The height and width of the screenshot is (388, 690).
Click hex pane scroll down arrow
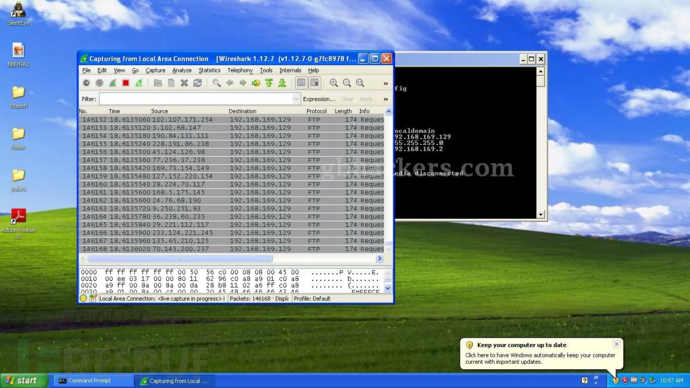(388, 288)
